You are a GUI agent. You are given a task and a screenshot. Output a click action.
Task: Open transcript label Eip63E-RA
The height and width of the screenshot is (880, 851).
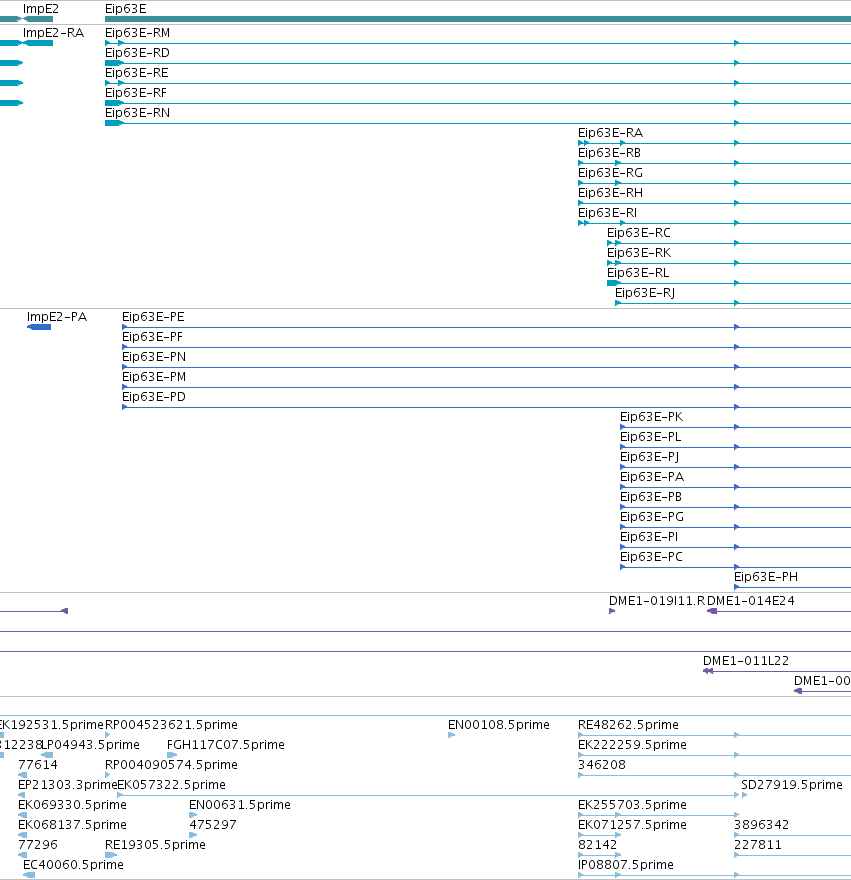click(x=610, y=133)
